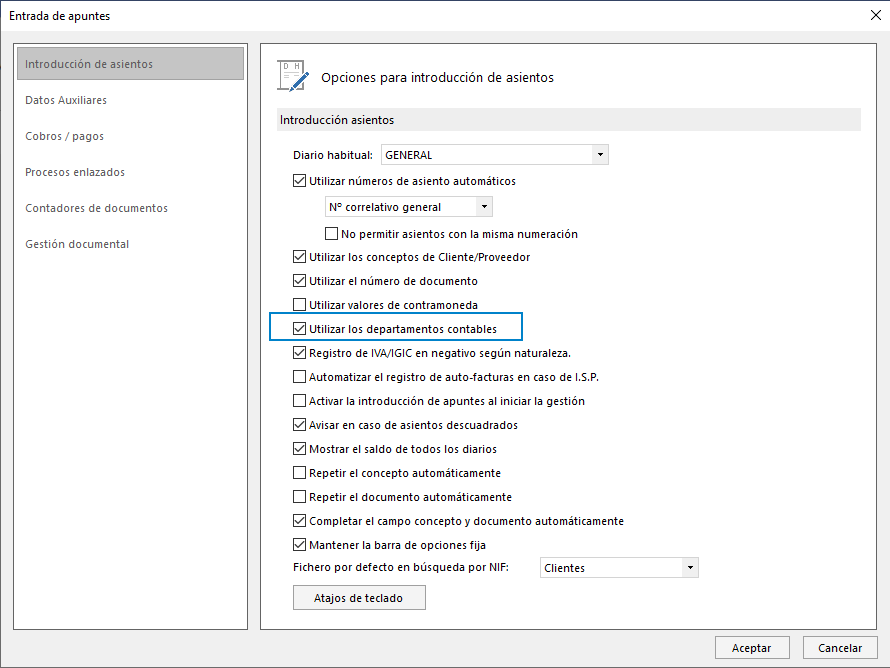
Task: Switch to Contadores de documentos
Action: tap(96, 208)
